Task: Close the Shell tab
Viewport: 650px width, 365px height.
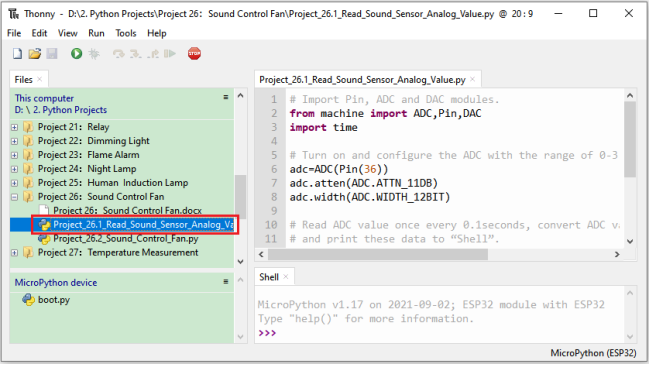Action: [x=286, y=277]
